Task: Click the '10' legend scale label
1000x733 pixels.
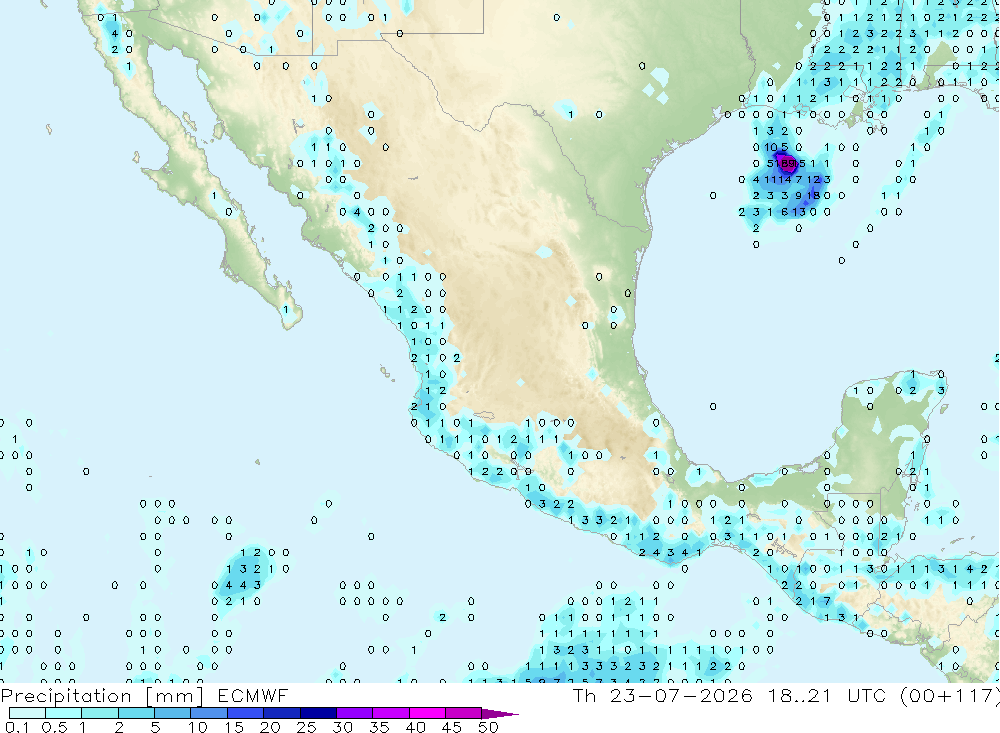Action: coord(198,727)
